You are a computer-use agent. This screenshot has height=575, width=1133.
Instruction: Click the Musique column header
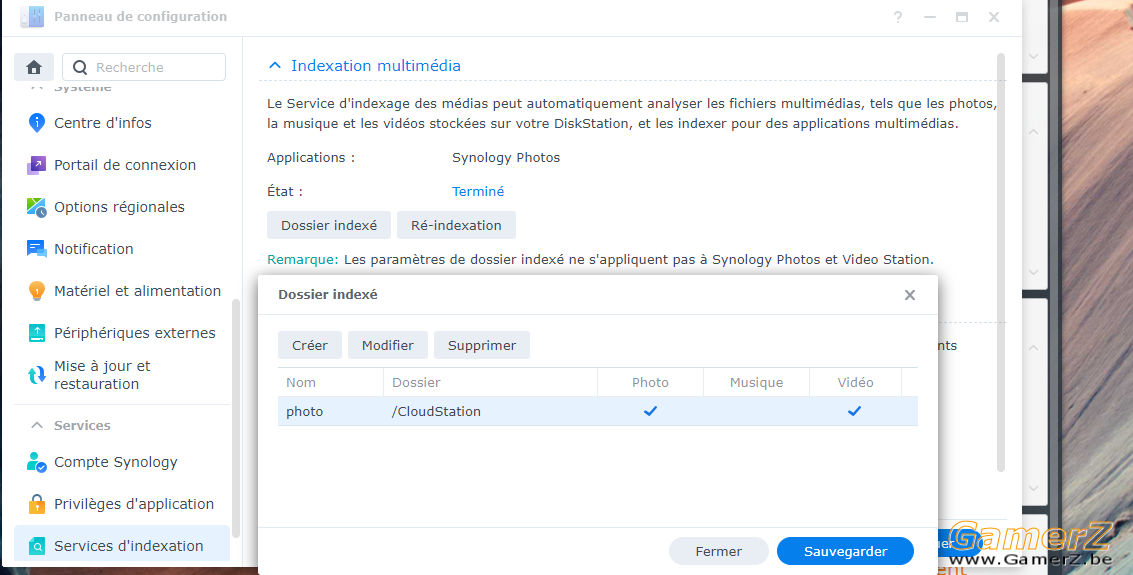click(756, 382)
